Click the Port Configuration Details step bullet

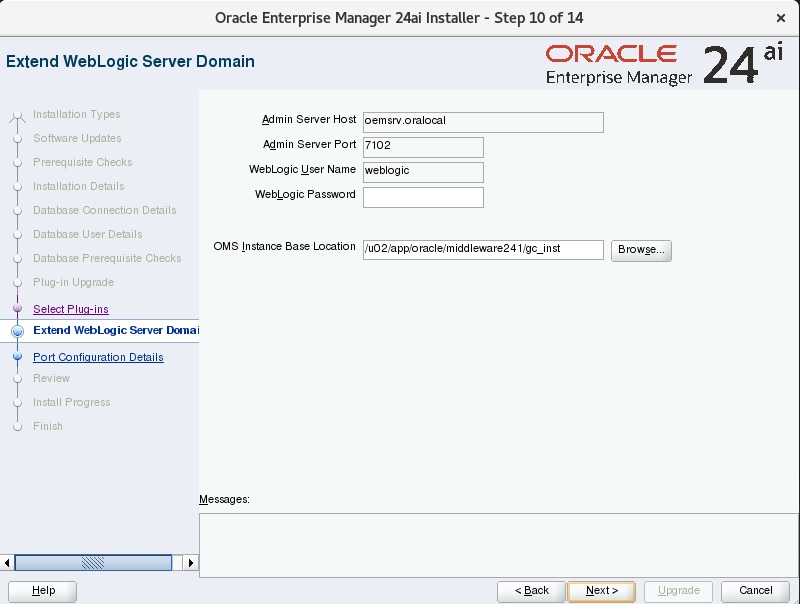(17, 356)
